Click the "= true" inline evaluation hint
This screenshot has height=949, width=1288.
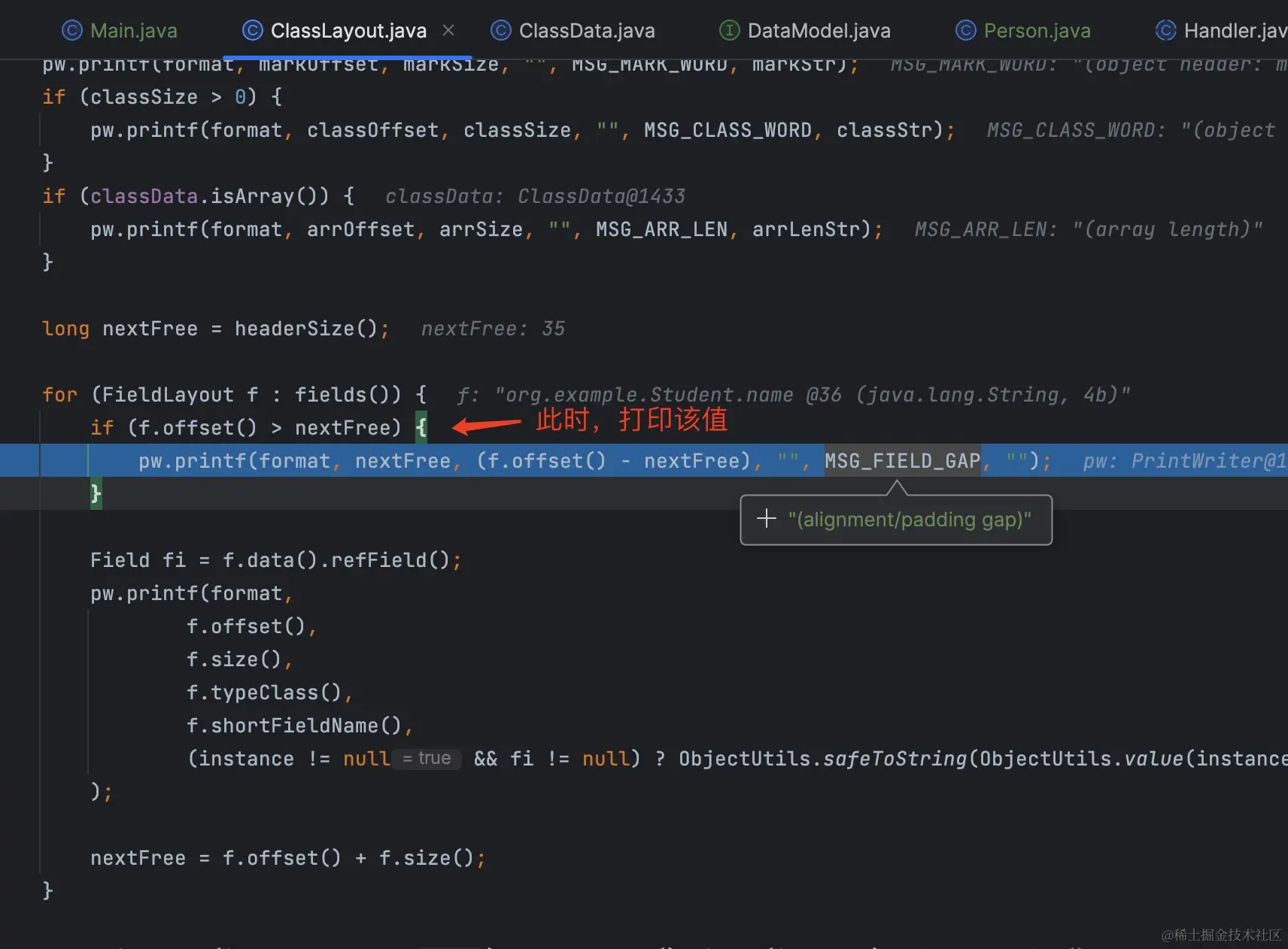pyautogui.click(x=427, y=758)
